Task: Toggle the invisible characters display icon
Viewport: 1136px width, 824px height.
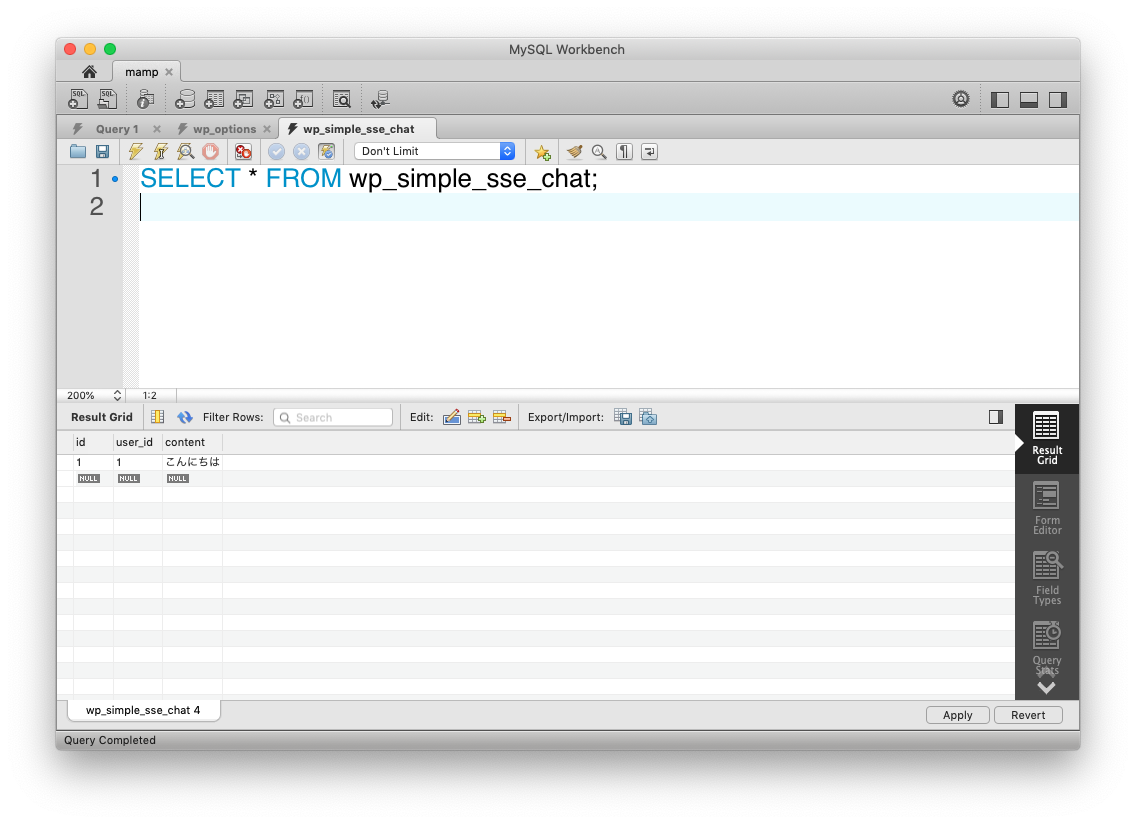Action: pos(625,151)
